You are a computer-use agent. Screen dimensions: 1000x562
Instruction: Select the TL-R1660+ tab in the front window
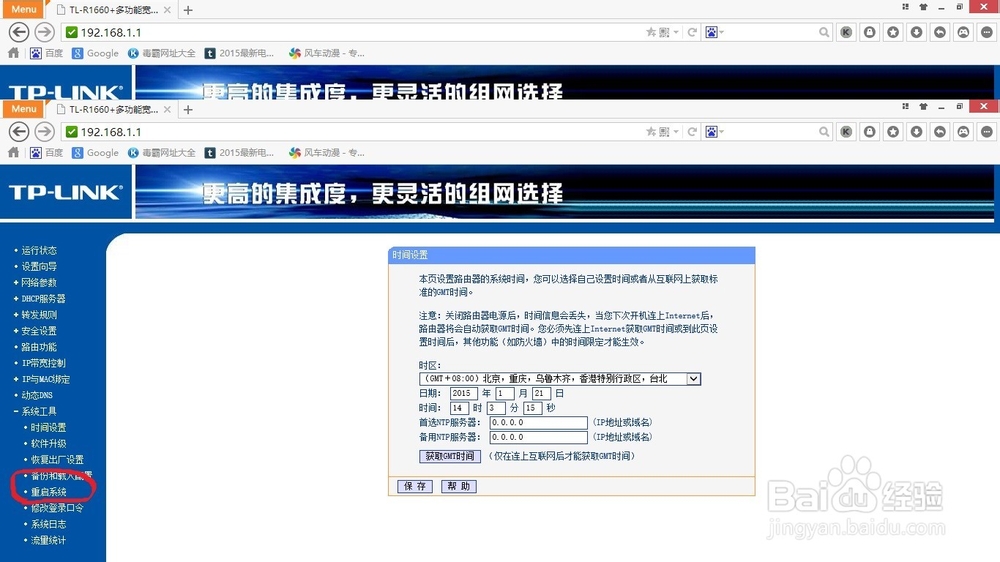click(x=114, y=110)
